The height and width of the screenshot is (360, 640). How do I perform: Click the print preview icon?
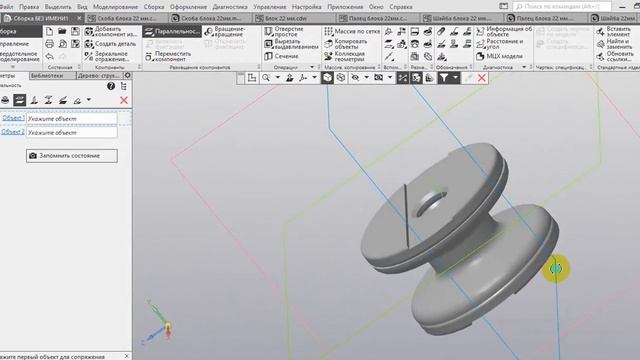62,44
